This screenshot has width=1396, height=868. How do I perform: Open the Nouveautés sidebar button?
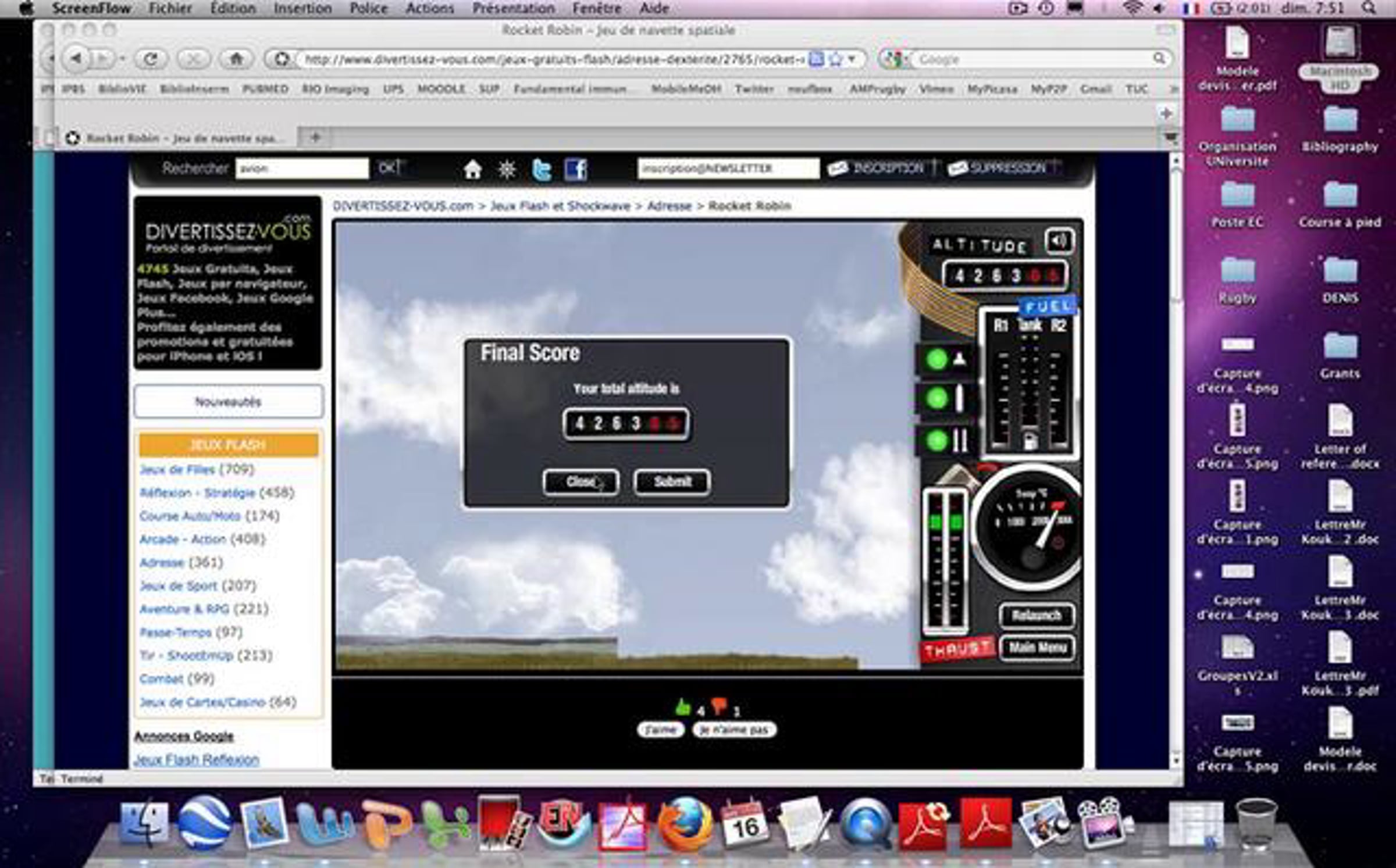[x=228, y=401]
